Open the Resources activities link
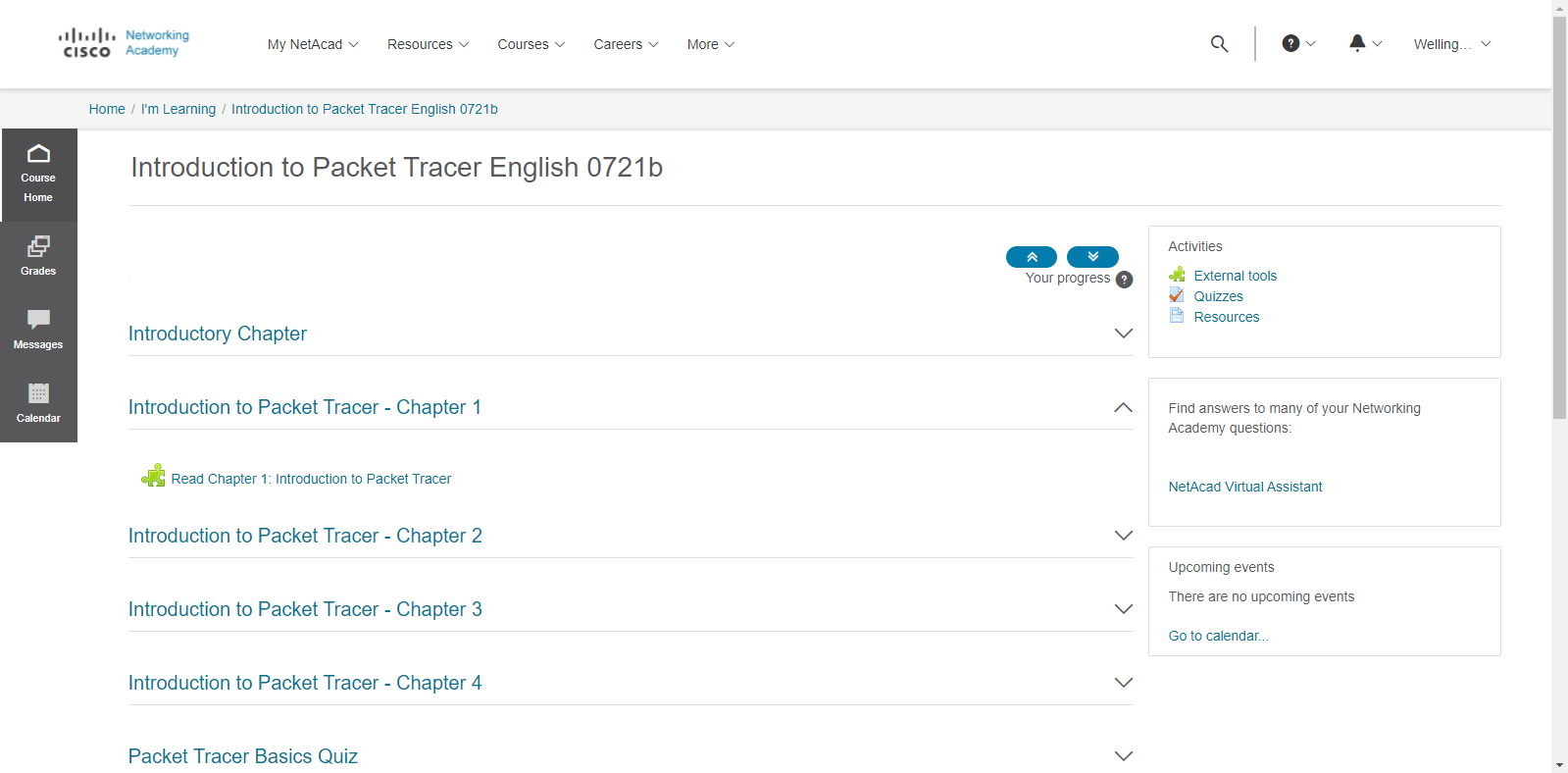This screenshot has height=773, width=1568. coord(1227,317)
